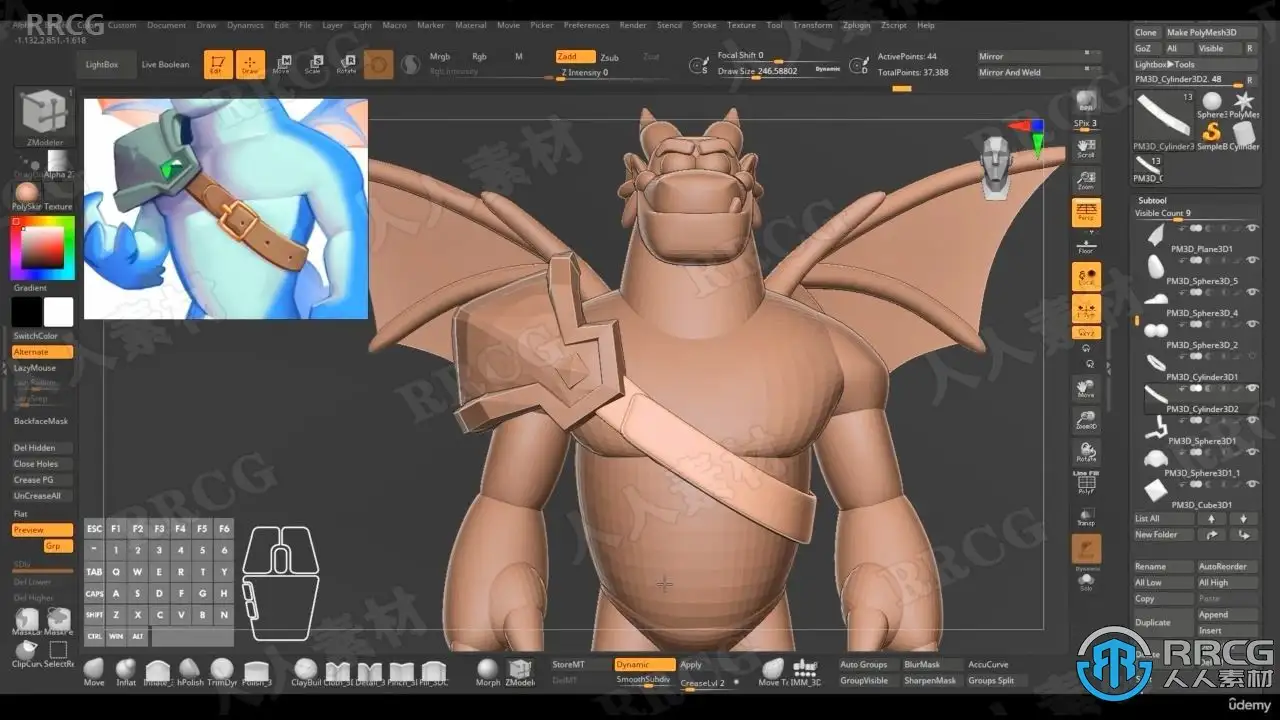Screen dimensions: 1280x720
Task: Toggle the Dynamic subdivision button
Action: (x=645, y=664)
